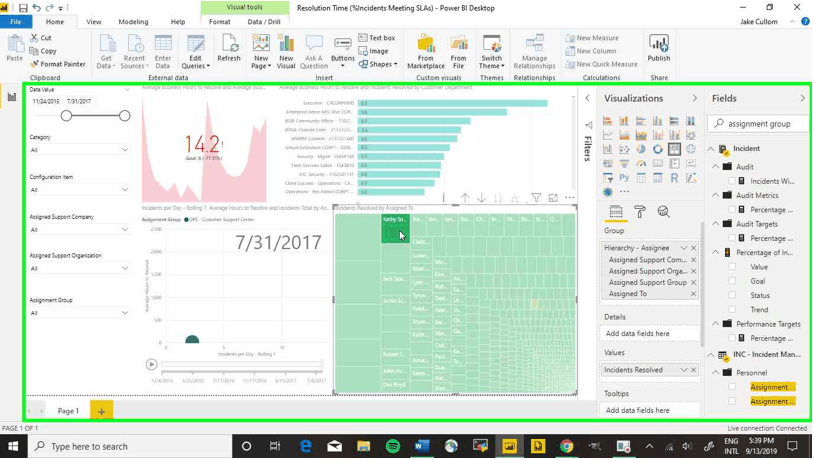This screenshot has width=814, height=460.
Task: Select the R script visual icon
Action: tap(674, 178)
